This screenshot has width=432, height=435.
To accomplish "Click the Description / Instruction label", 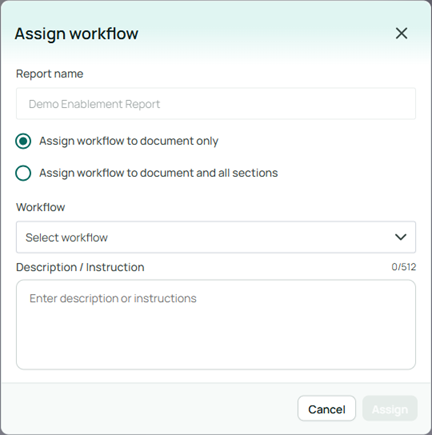I will coord(80,267).
